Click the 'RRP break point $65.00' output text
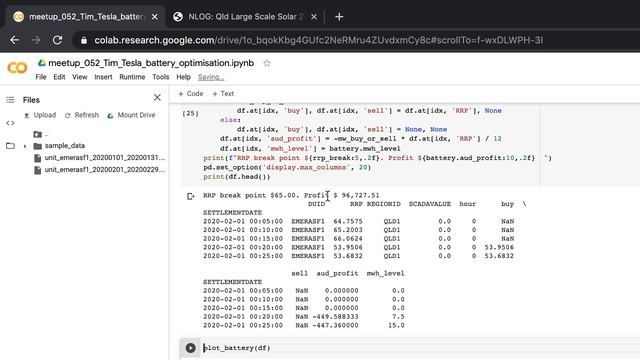The image size is (640, 360). [251, 195]
